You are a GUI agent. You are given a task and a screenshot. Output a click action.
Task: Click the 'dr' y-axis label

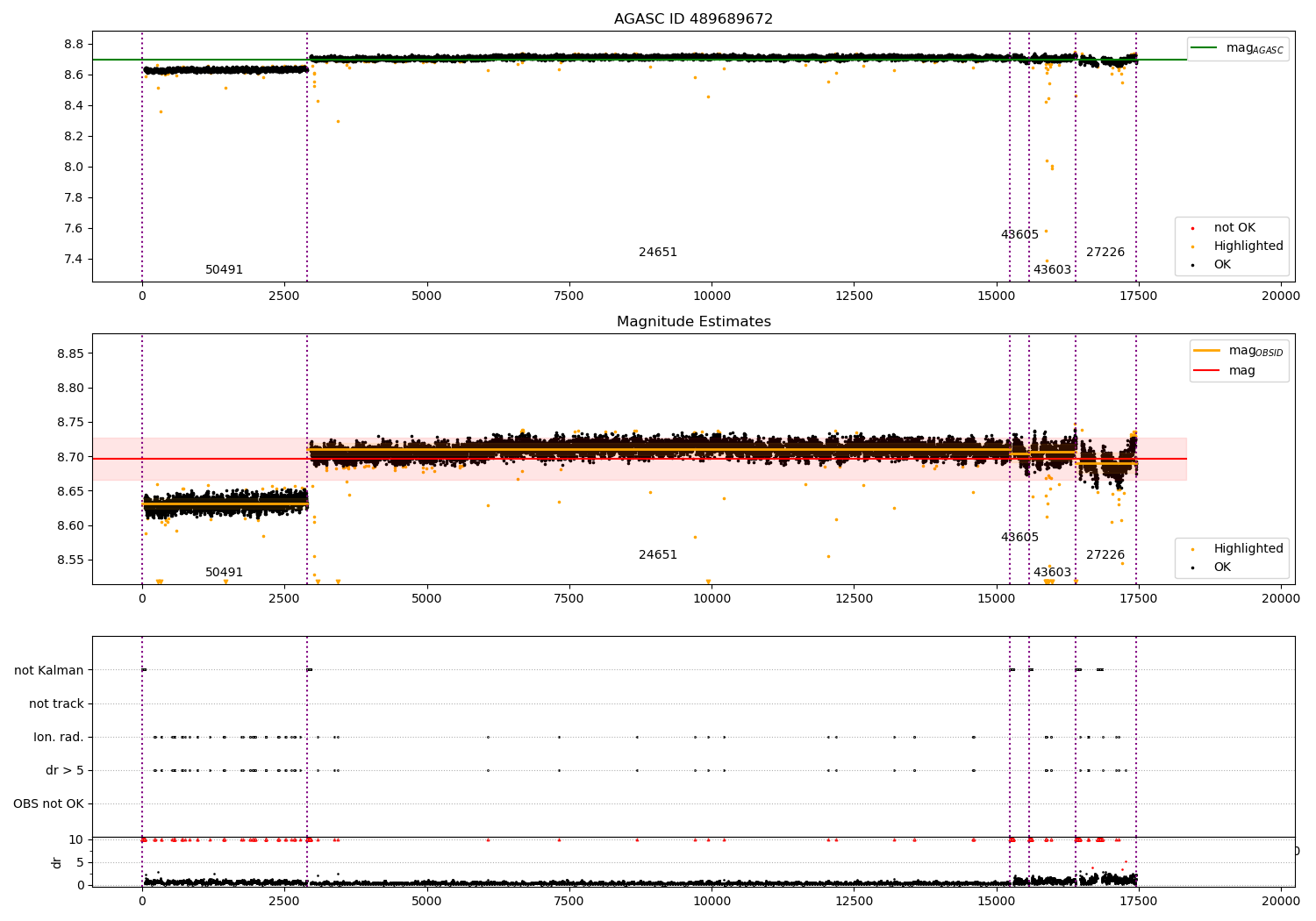coord(56,862)
